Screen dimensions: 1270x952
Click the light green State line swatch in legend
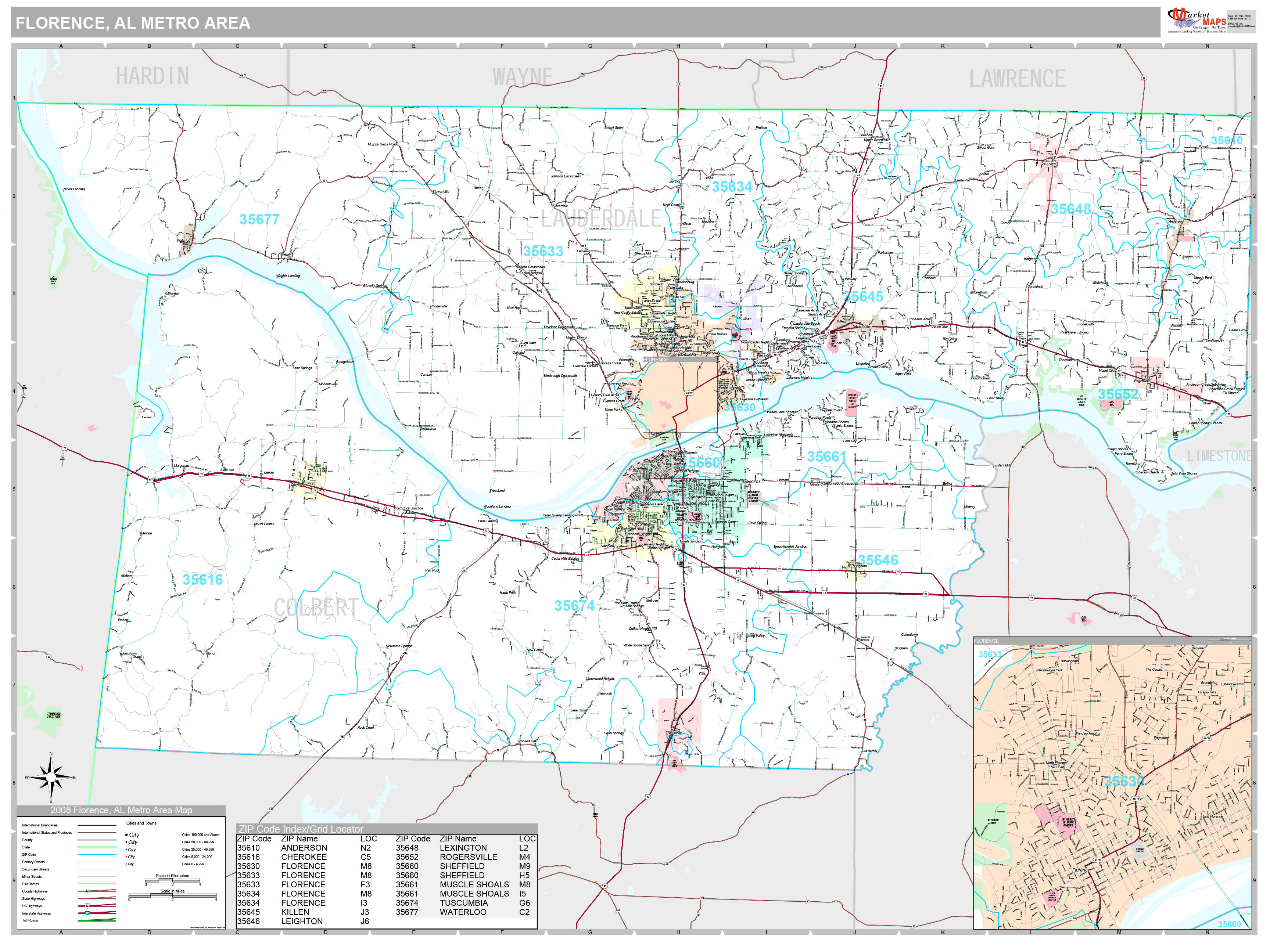(x=97, y=848)
